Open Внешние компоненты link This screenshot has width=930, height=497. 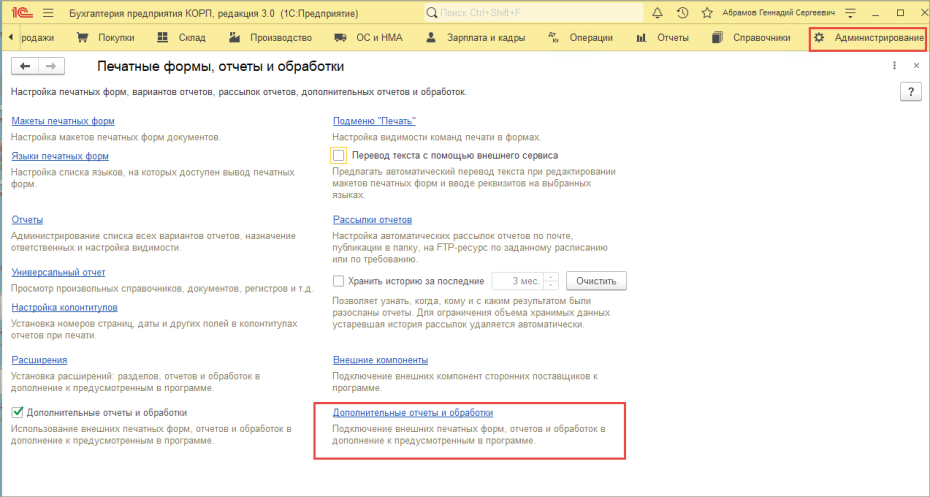click(x=380, y=359)
